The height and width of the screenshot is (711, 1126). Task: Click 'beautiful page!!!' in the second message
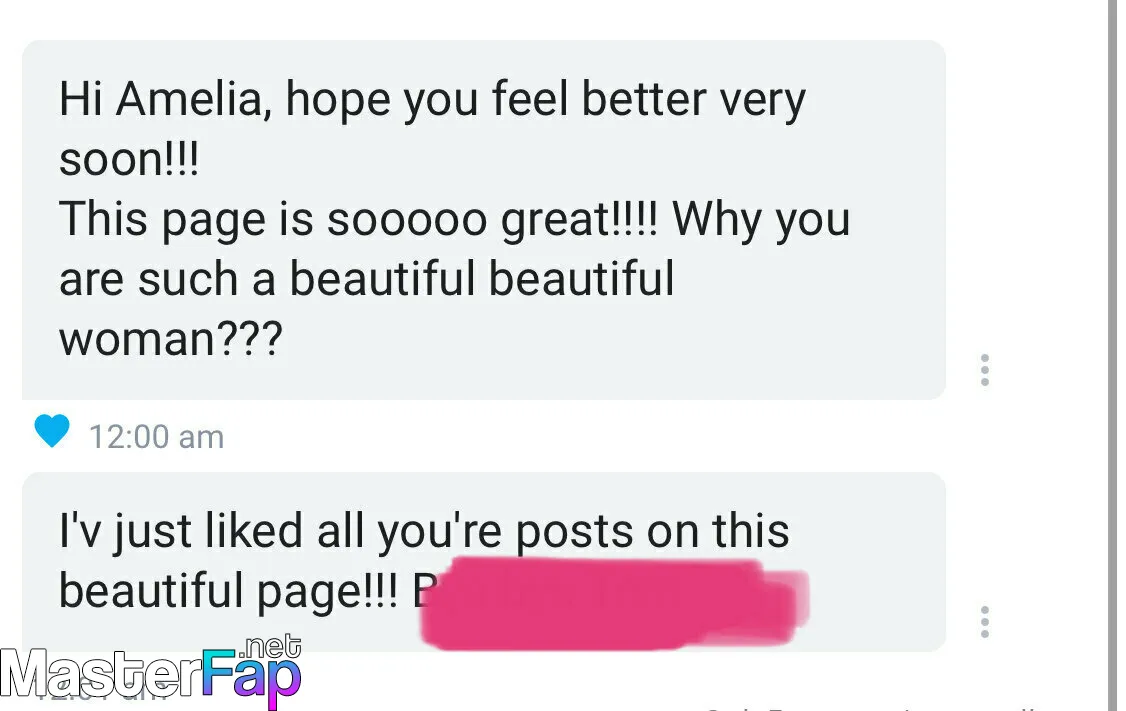(x=228, y=592)
